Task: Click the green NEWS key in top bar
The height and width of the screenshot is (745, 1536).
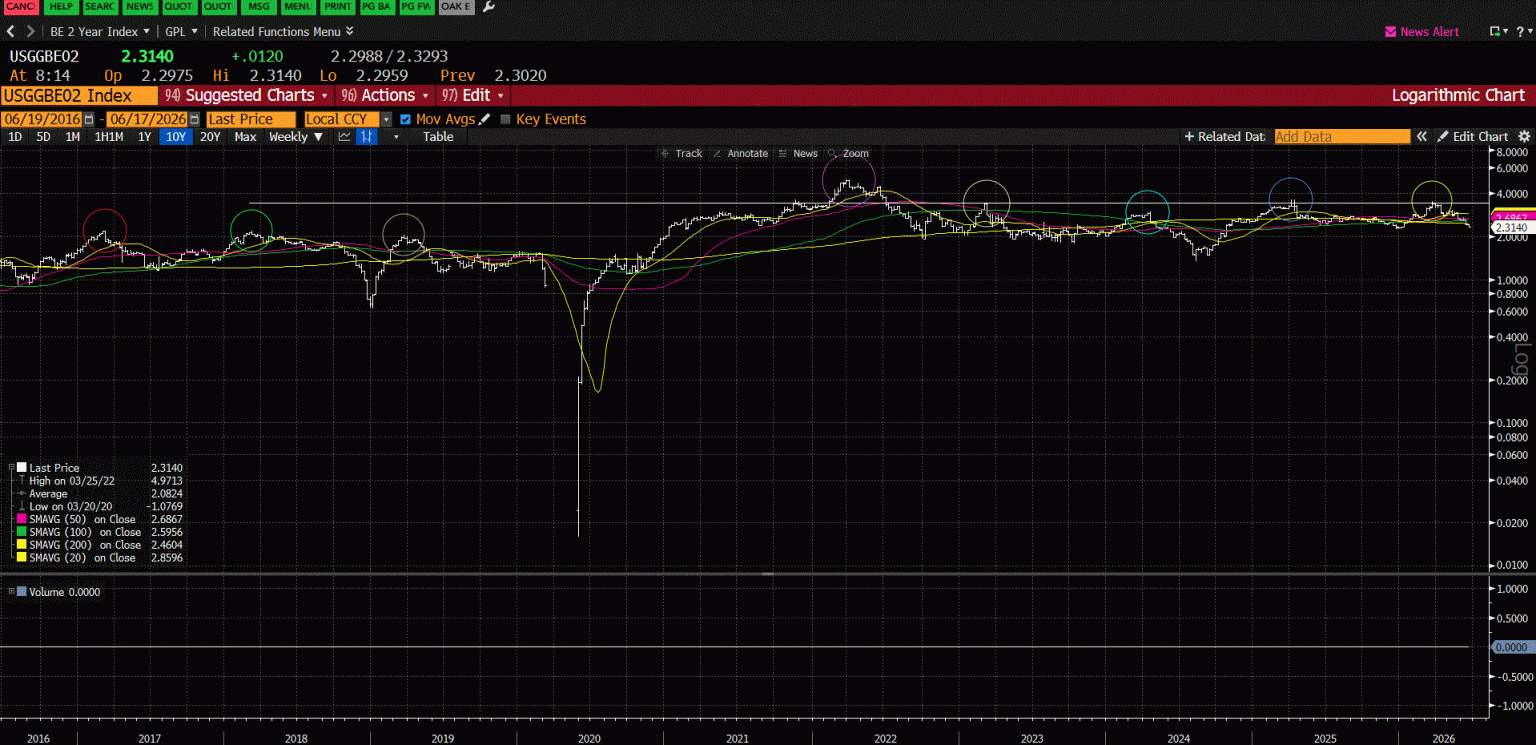Action: click(x=140, y=6)
